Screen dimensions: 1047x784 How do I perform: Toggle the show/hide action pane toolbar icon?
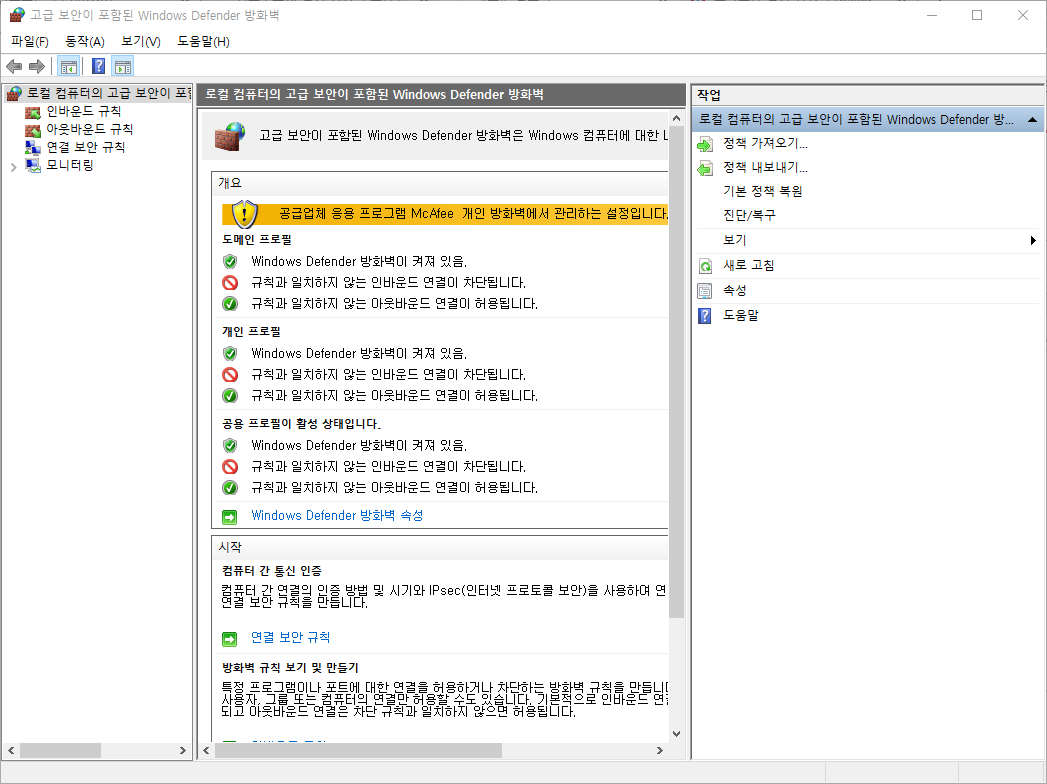click(123, 66)
